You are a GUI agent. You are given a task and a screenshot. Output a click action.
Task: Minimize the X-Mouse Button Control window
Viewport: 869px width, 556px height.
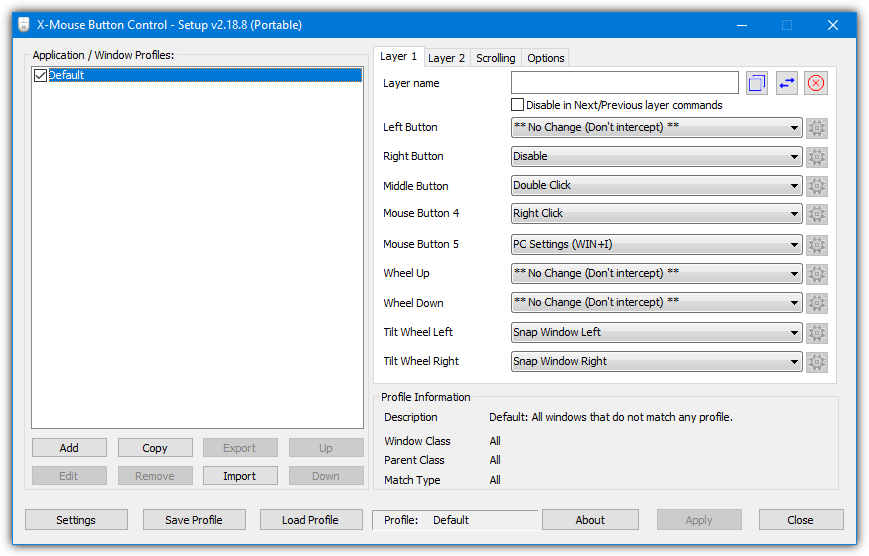click(742, 25)
